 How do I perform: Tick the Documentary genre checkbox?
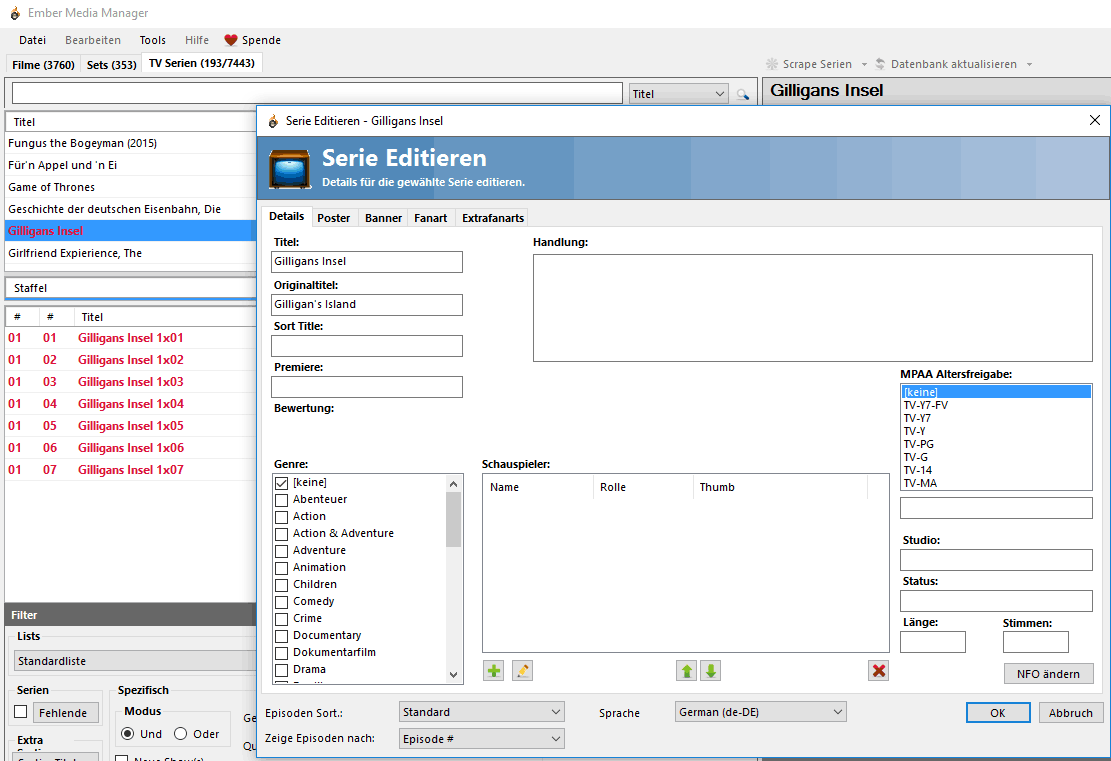click(x=281, y=636)
